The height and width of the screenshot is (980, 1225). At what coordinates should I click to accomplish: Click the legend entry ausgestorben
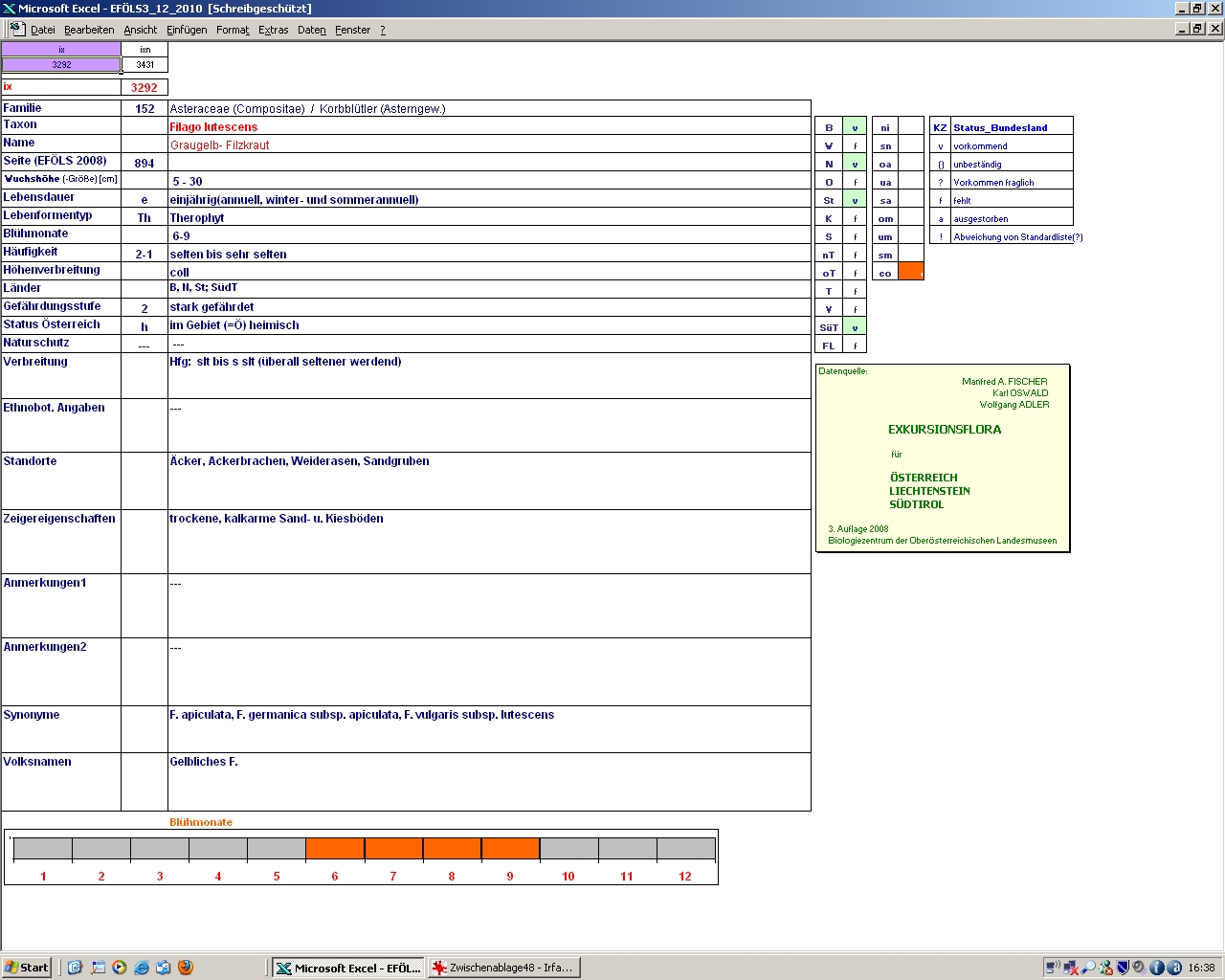[x=980, y=219]
